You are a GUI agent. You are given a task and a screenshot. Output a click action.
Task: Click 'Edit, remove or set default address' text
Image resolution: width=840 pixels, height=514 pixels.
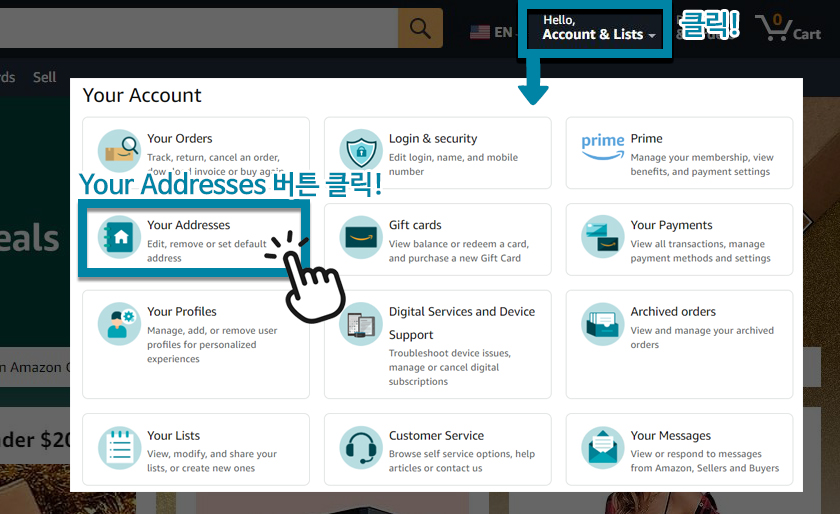coord(207,251)
